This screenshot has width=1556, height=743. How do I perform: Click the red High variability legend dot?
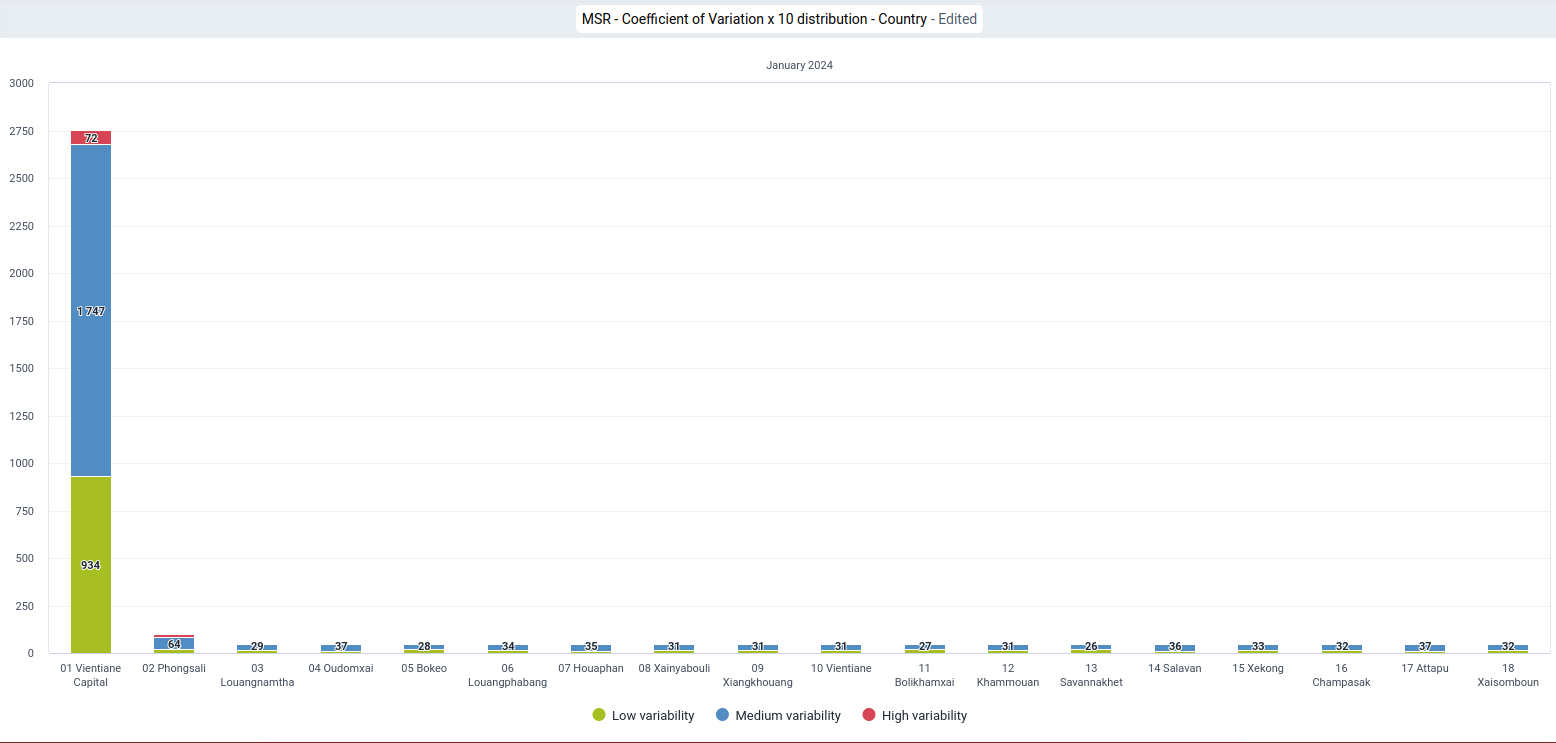pos(868,715)
